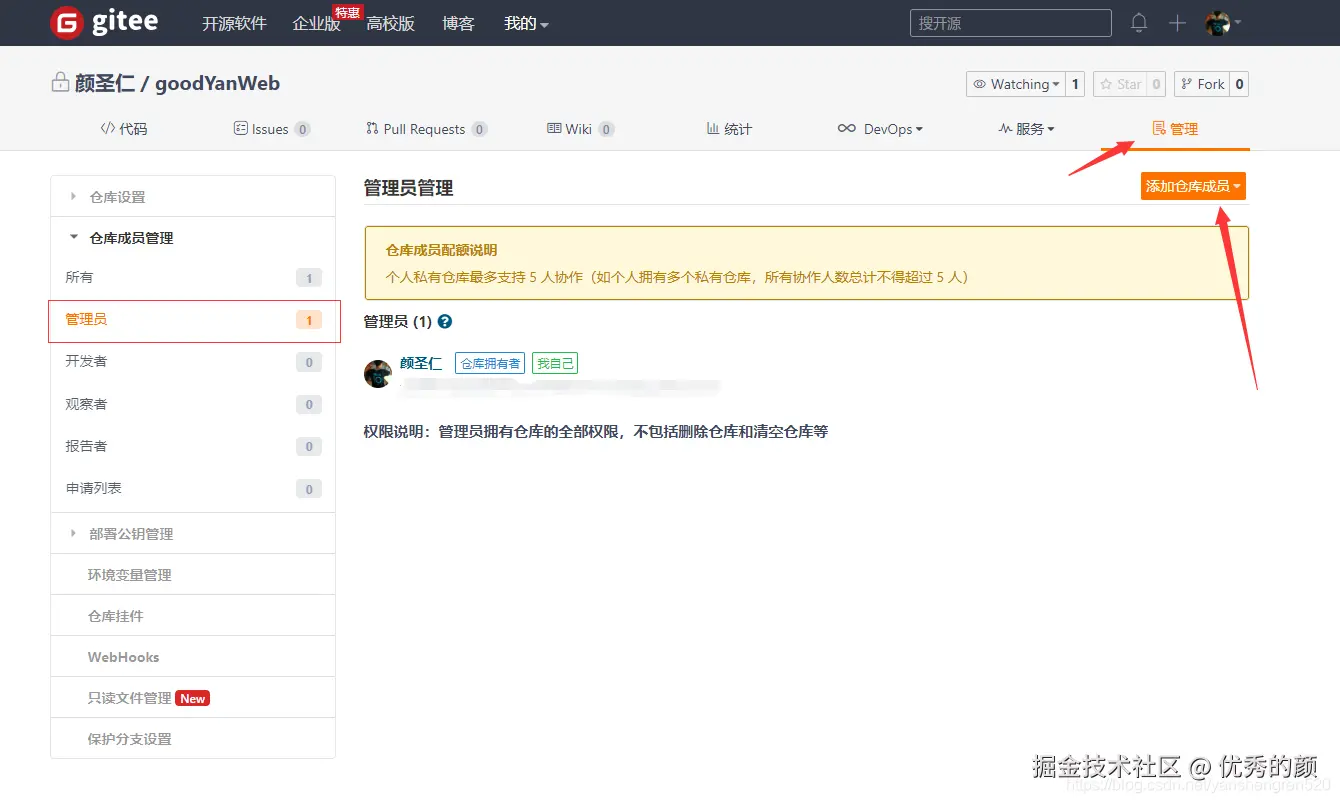Image resolution: width=1340 pixels, height=803 pixels.
Task: Switch to the 管理 tab
Action: [1175, 129]
